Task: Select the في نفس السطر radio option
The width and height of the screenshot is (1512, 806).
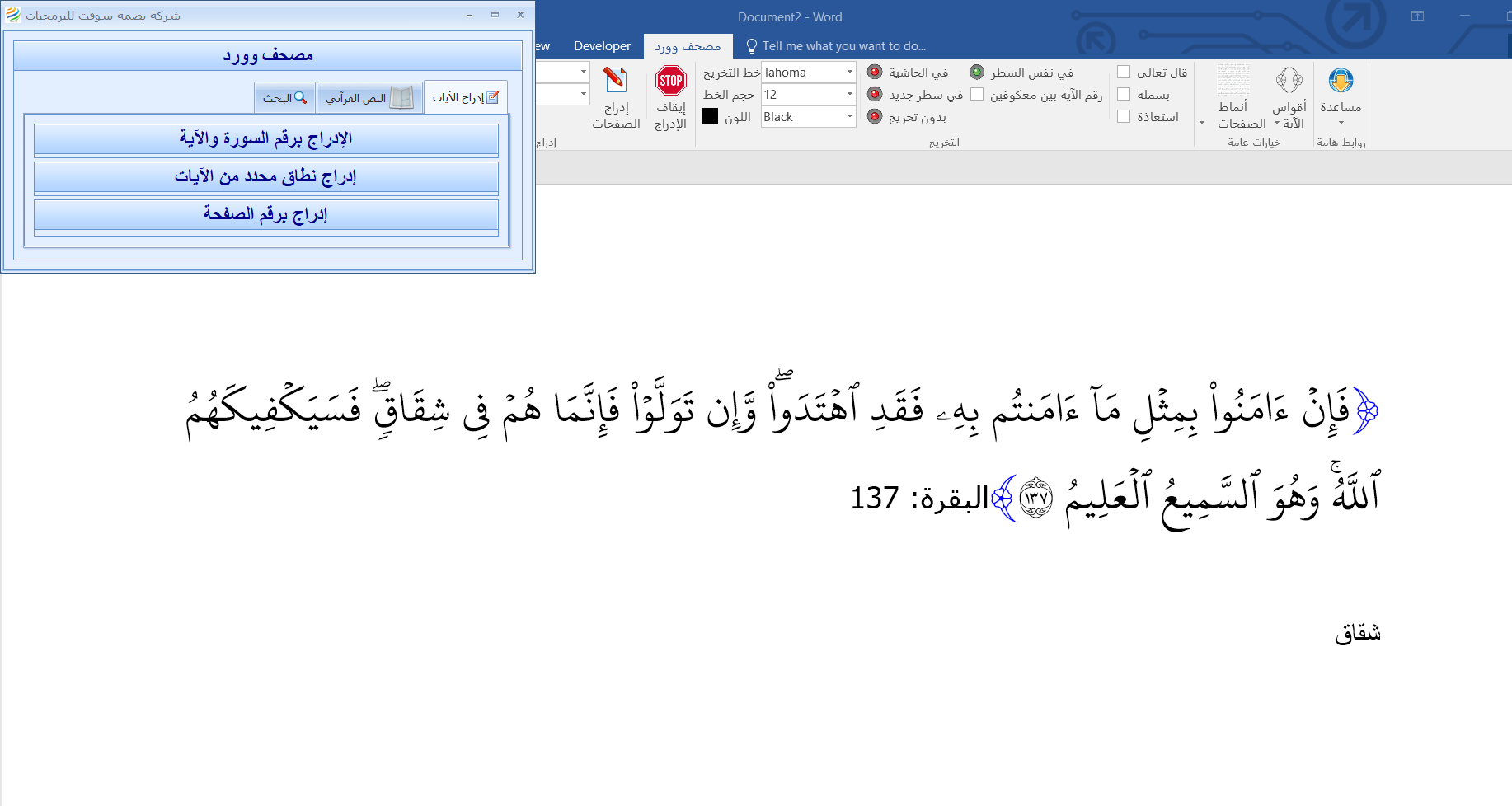Action: (977, 73)
